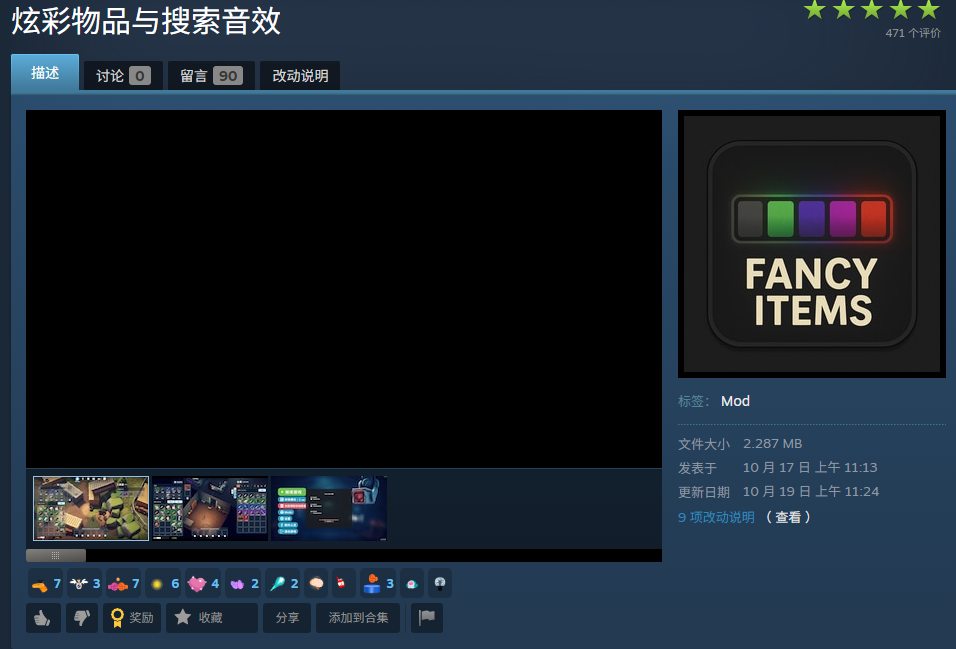This screenshot has width=956, height=649.
Task: Click the flag icon to report this mod
Action: pos(426,618)
